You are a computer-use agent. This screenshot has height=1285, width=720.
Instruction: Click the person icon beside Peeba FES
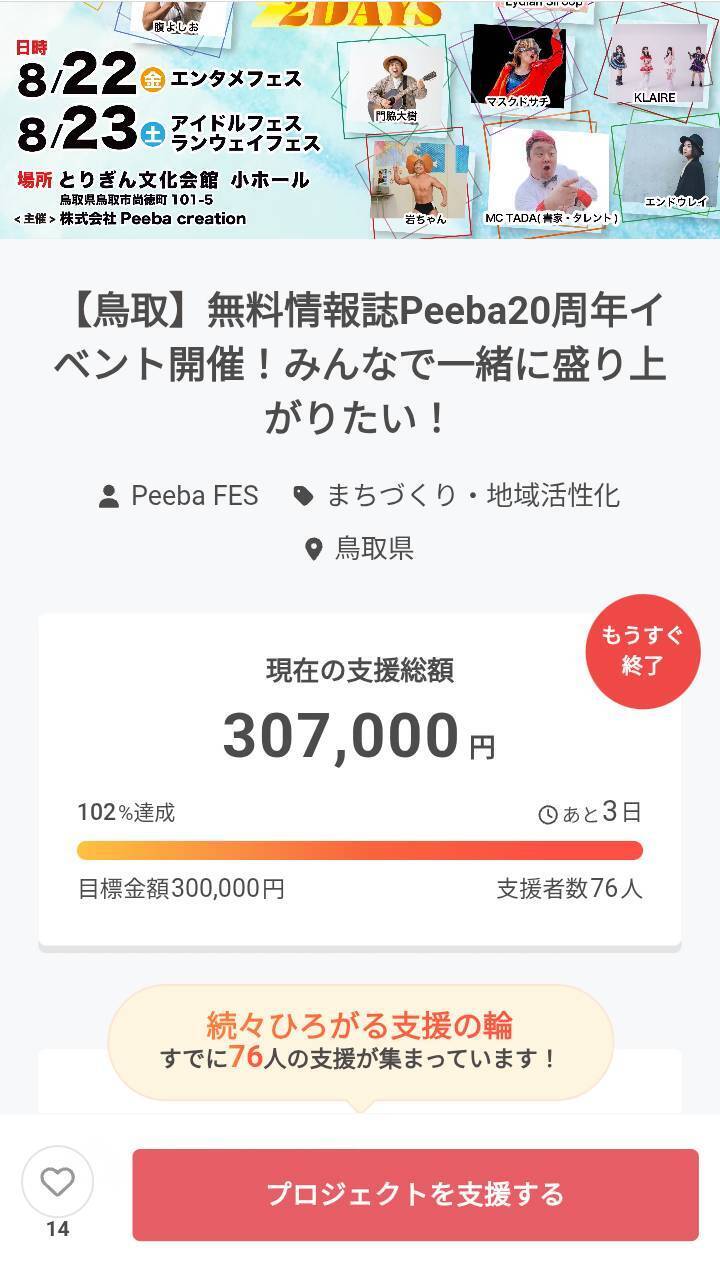[109, 496]
